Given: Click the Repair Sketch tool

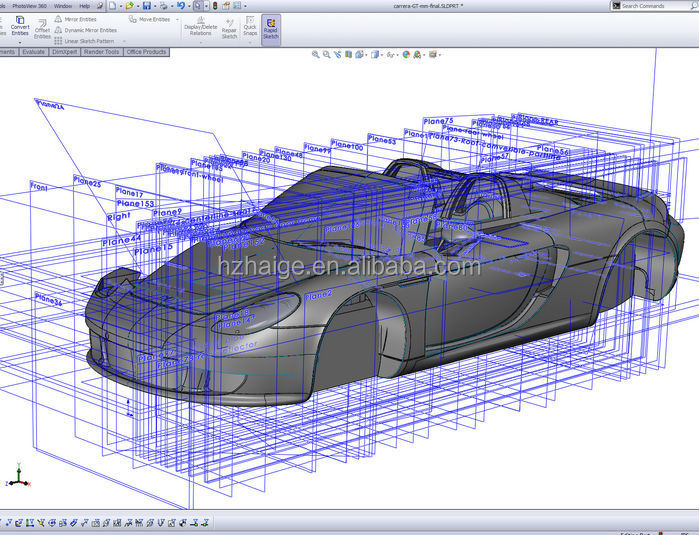Looking at the screenshot, I should (x=229, y=26).
